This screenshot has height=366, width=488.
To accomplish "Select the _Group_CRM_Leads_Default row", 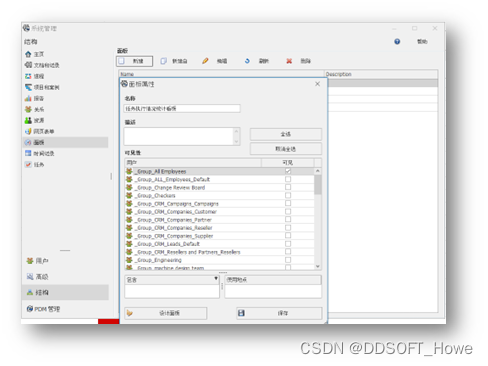I will 219,244.
